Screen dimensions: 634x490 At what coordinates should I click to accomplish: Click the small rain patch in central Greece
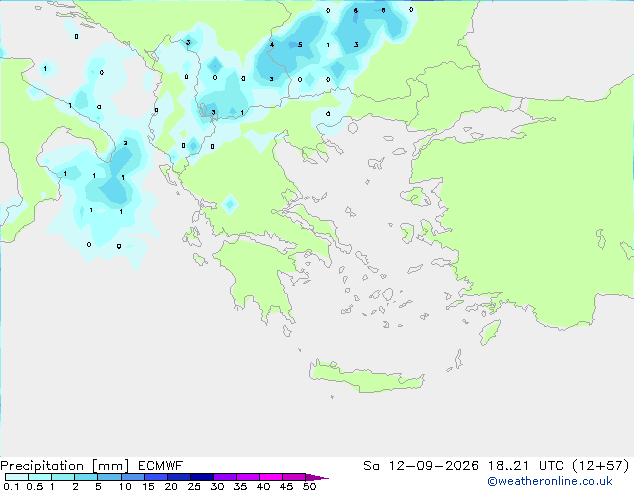click(230, 204)
